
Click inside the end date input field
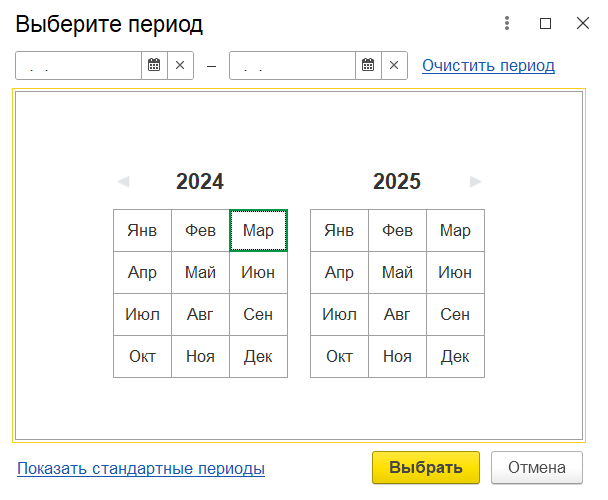coord(293,66)
